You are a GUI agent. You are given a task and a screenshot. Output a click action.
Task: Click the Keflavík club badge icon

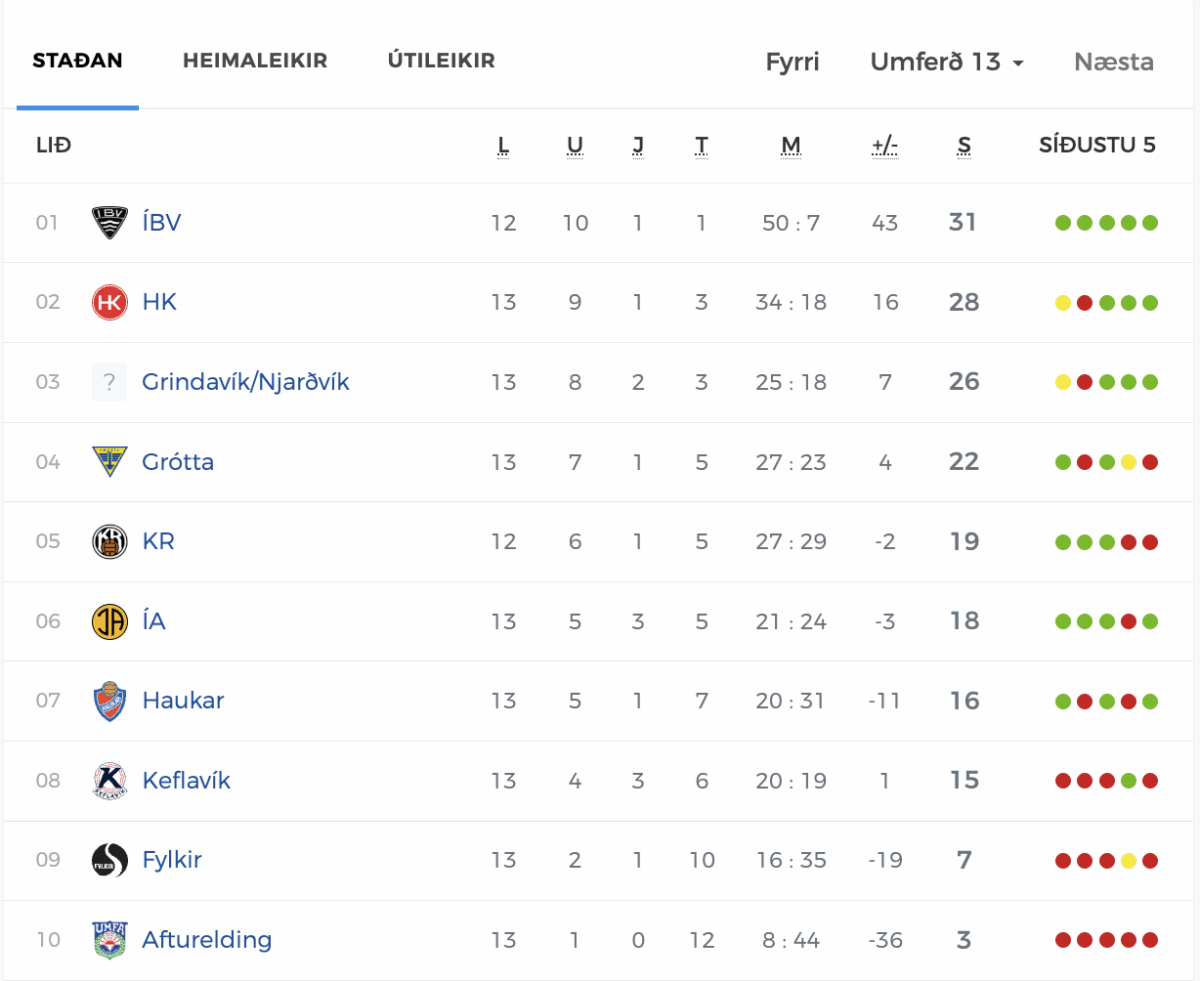[109, 780]
